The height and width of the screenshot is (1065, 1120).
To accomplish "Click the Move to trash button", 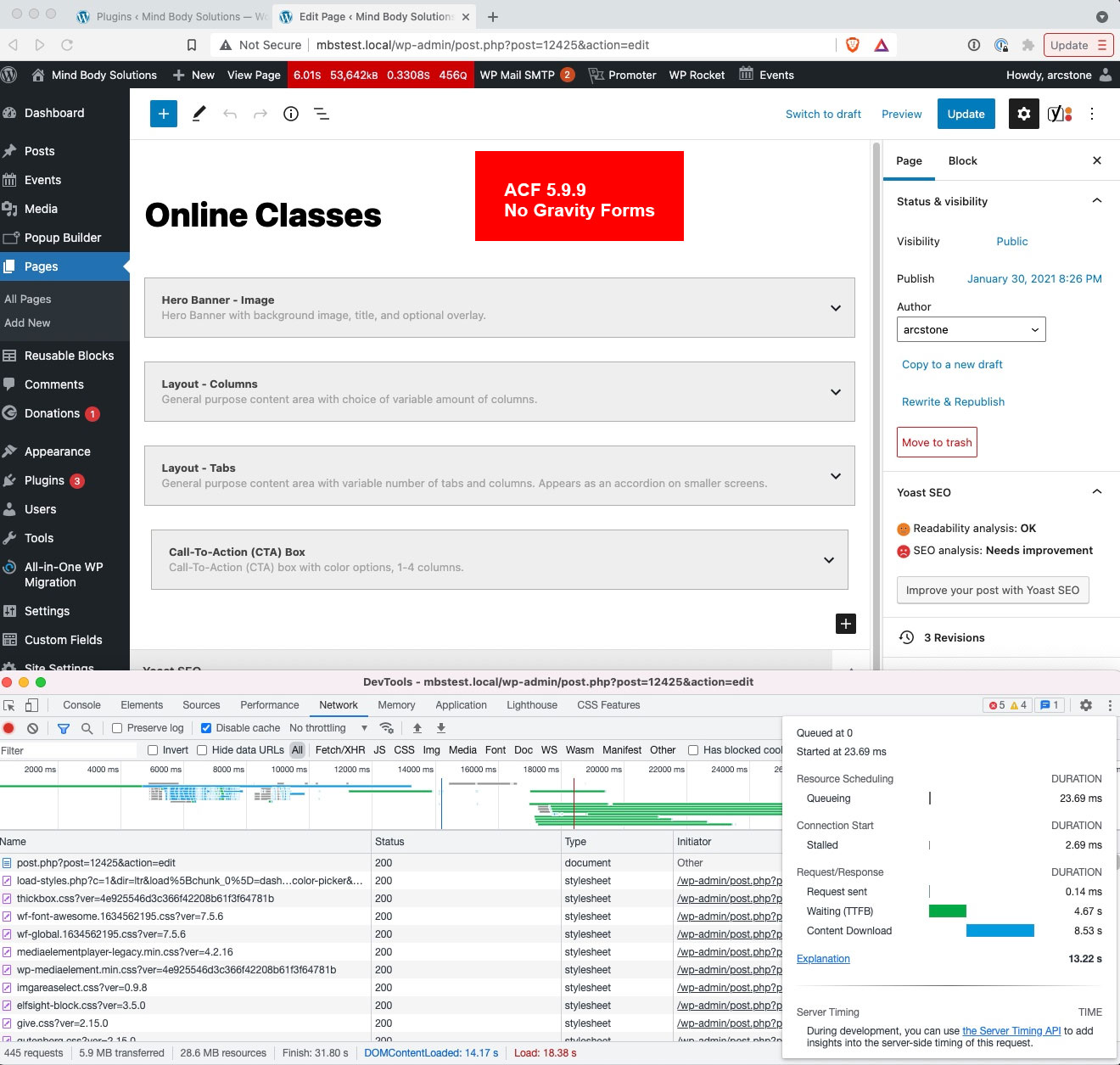I will 936,441.
